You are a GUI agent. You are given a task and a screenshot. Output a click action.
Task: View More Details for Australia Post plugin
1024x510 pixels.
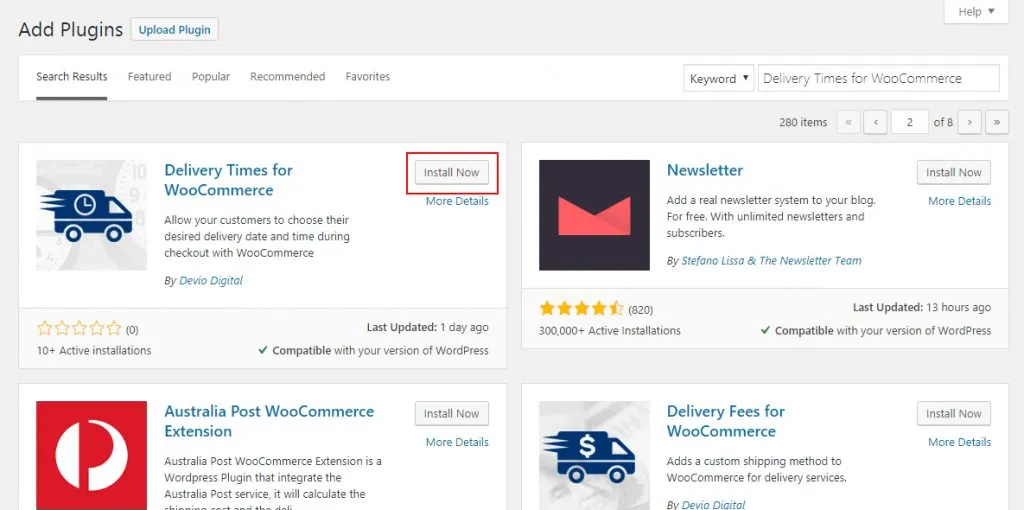click(x=457, y=442)
